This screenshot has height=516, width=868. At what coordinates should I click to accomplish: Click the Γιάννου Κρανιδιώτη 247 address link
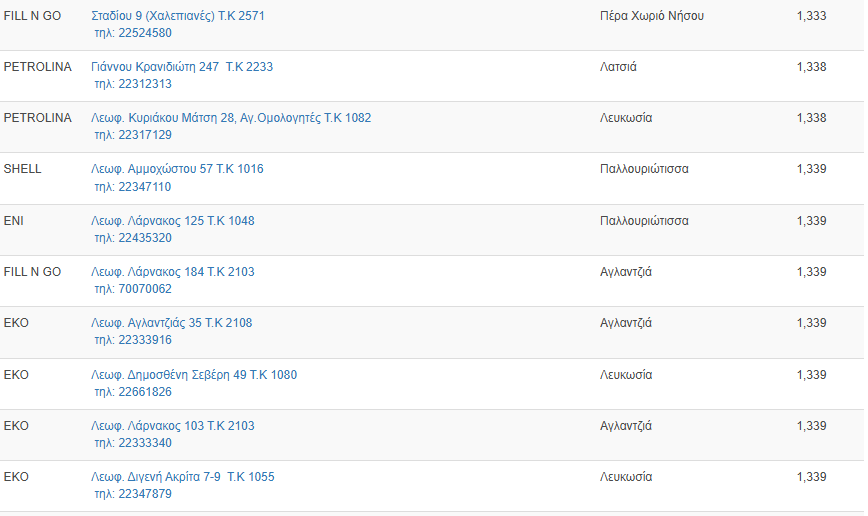(x=181, y=67)
